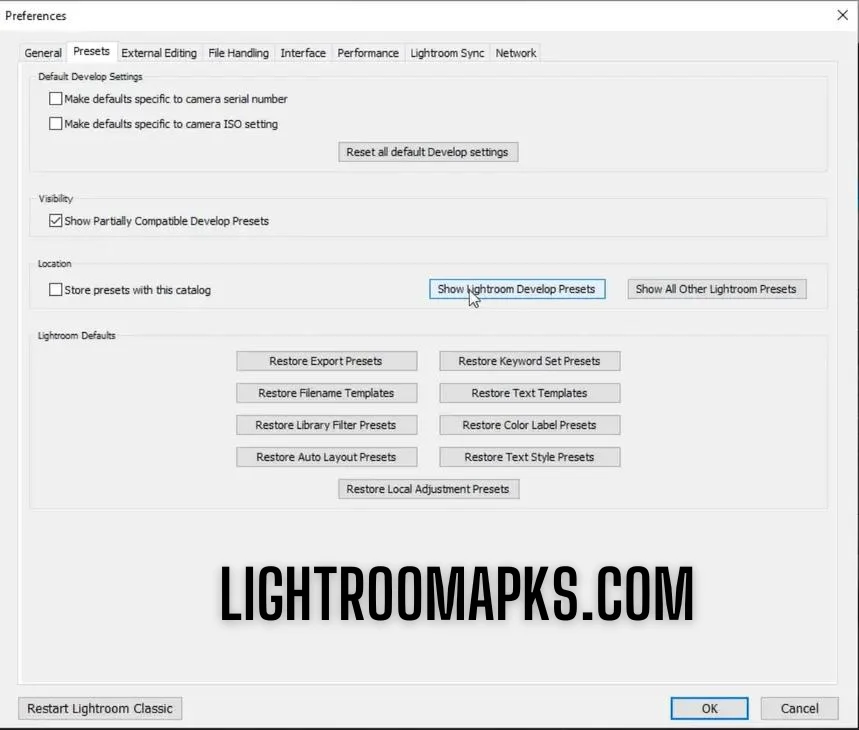This screenshot has height=730, width=859.
Task: Confirm preferences with OK
Action: [x=709, y=709]
